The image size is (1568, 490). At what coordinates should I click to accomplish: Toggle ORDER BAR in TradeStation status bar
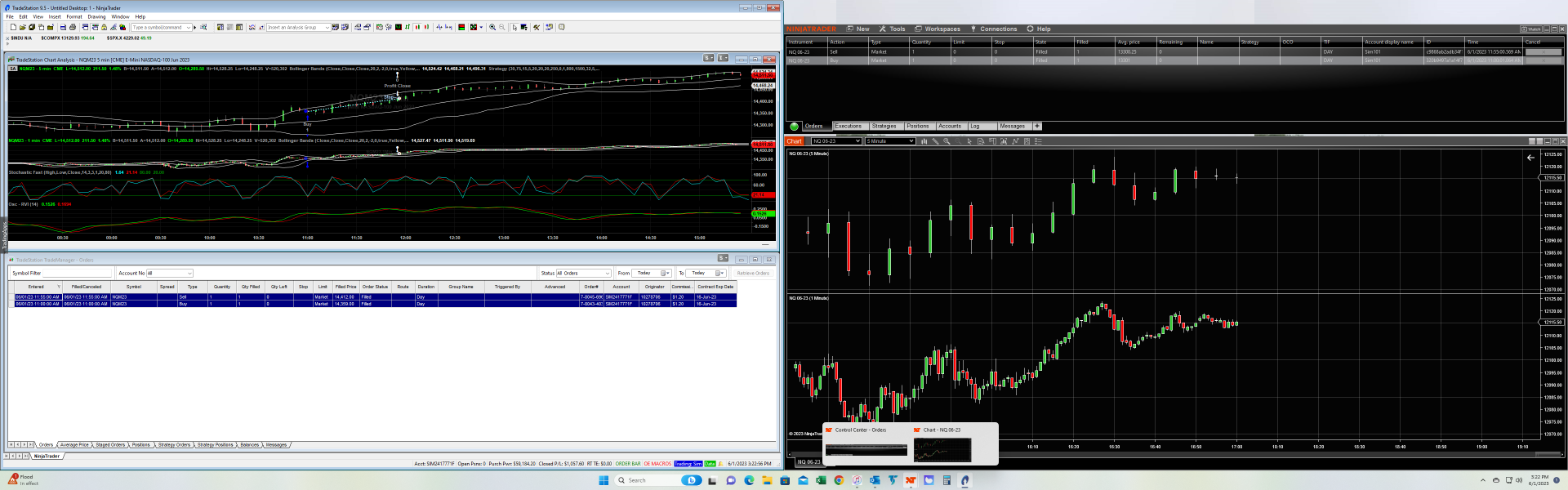coord(628,464)
